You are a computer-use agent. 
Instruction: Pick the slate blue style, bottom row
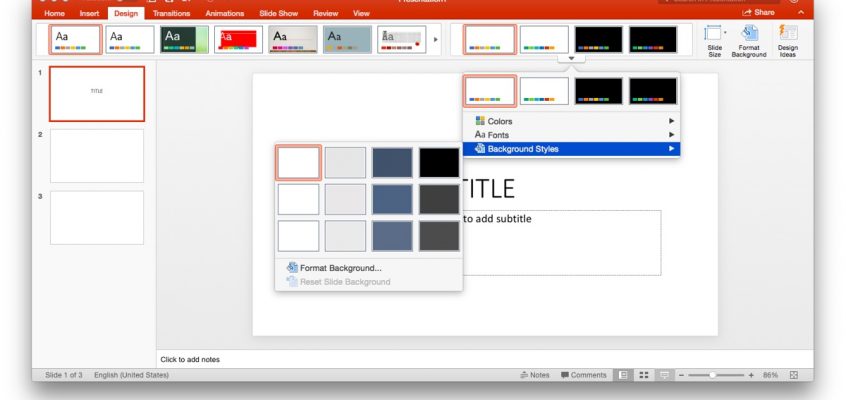point(392,236)
